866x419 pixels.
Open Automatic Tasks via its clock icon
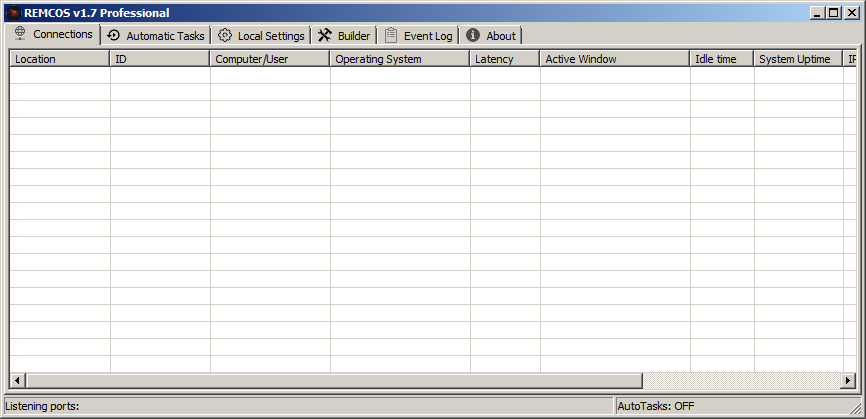[x=114, y=35]
